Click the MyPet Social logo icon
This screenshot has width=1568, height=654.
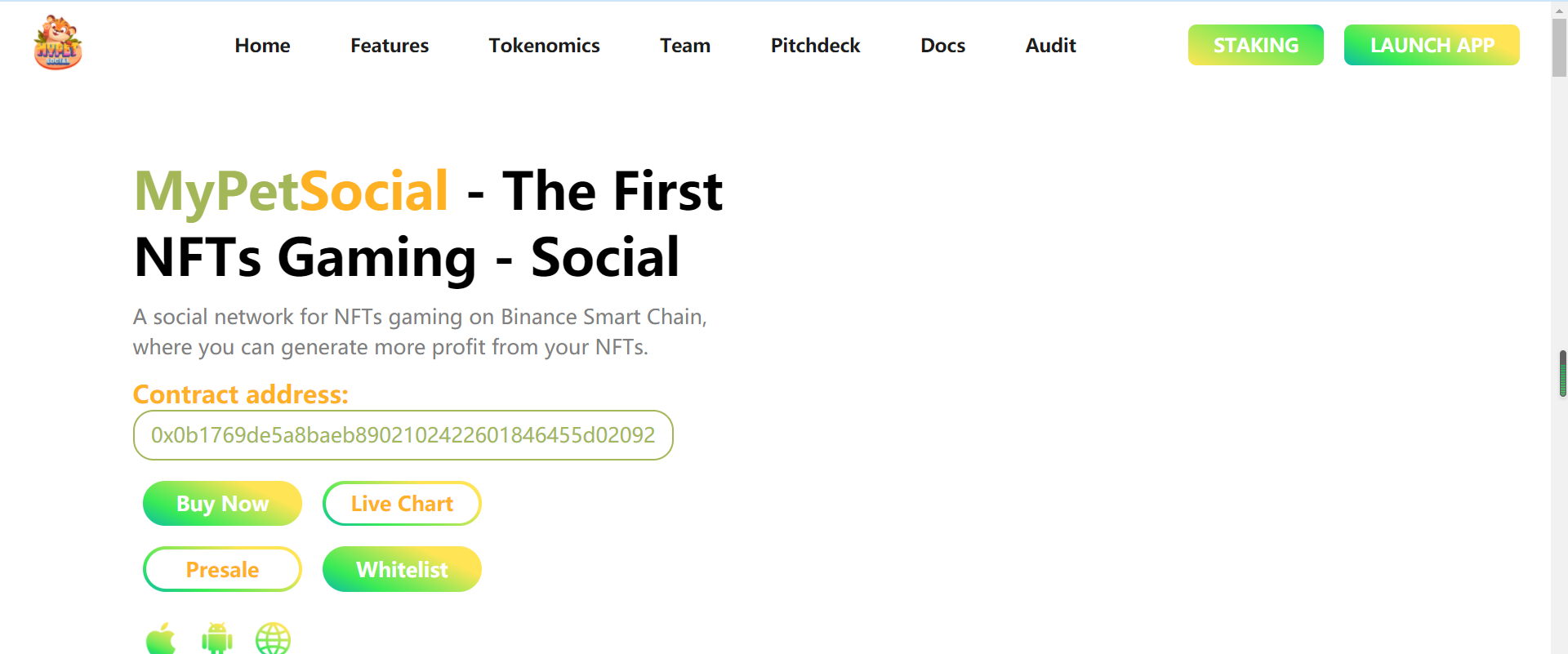(58, 42)
